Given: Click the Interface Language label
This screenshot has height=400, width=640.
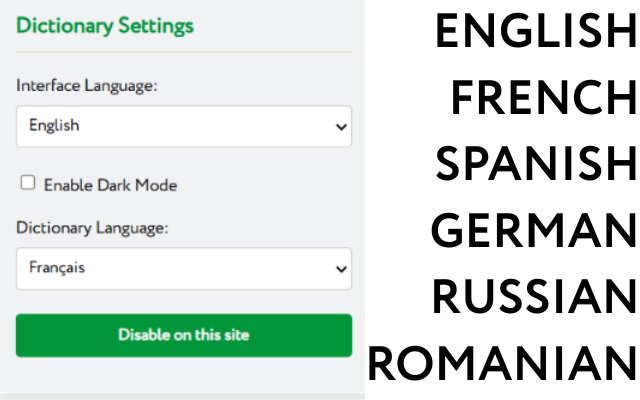Looking at the screenshot, I should [87, 86].
